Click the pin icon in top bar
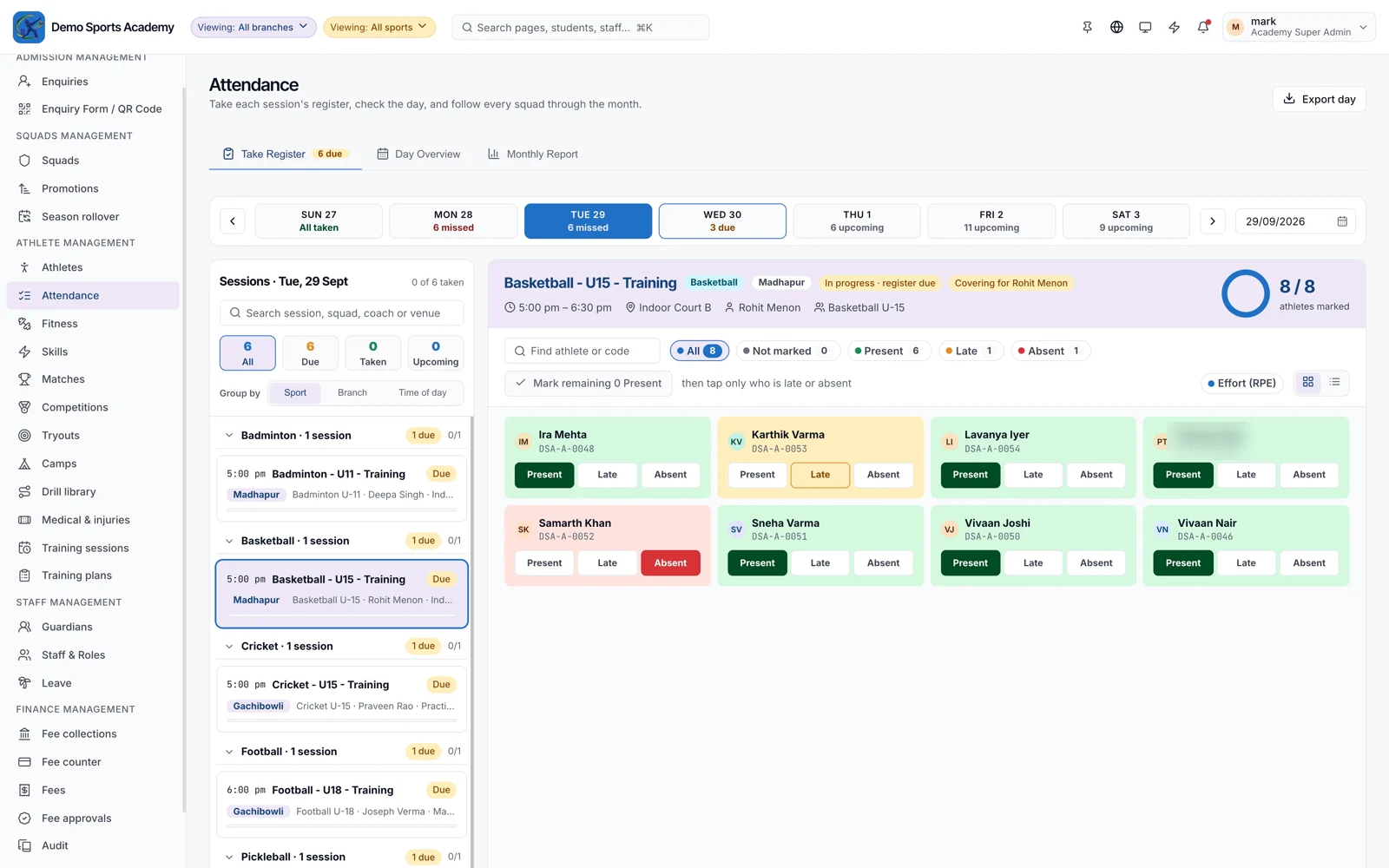 pyautogui.click(x=1087, y=27)
